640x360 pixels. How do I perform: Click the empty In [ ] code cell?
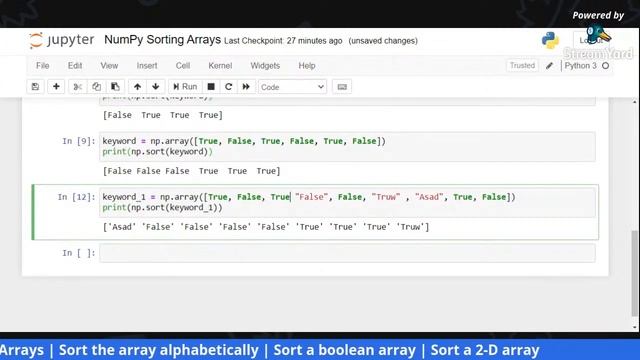click(x=347, y=253)
